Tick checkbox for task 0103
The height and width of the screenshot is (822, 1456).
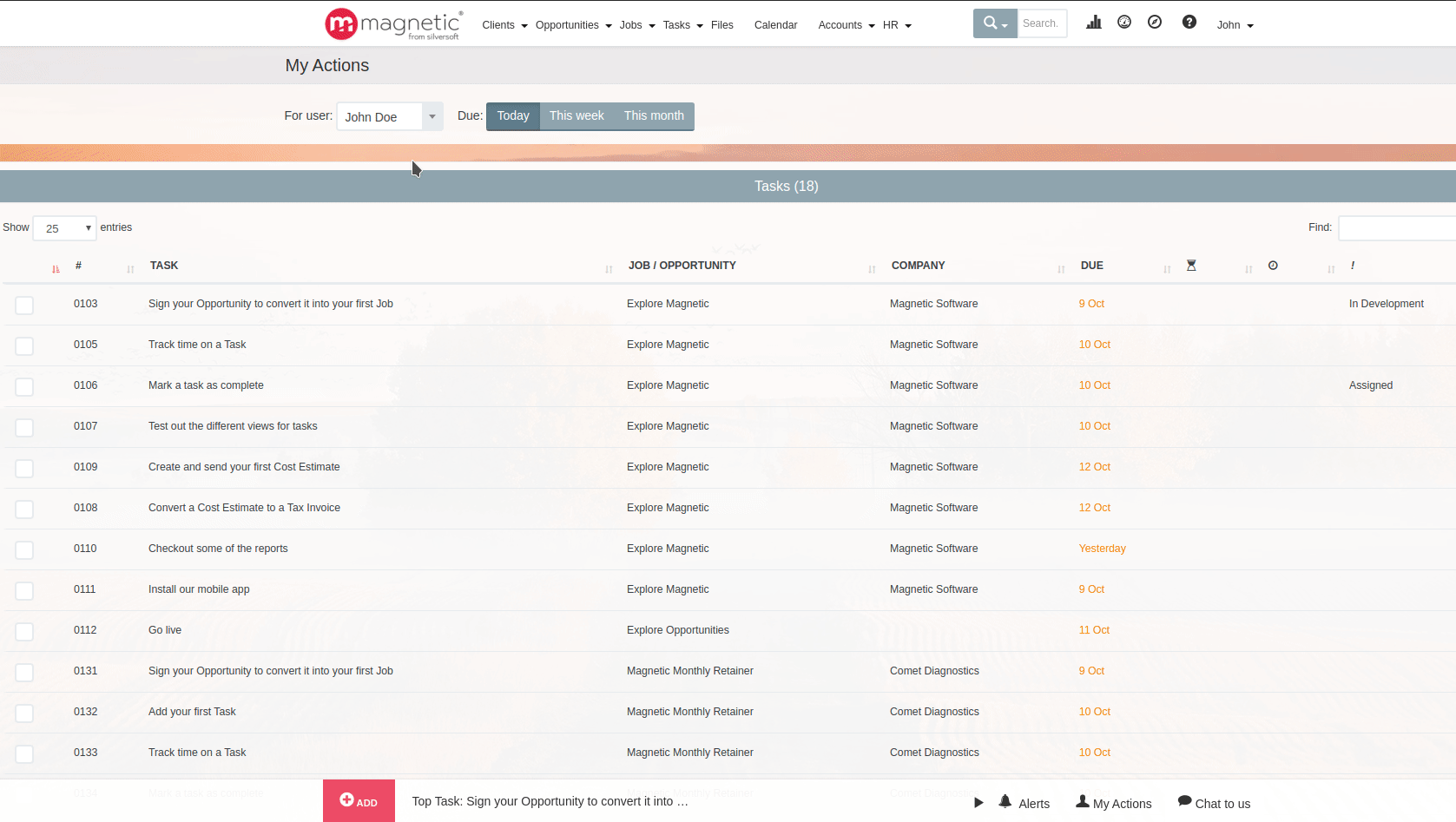pos(24,306)
